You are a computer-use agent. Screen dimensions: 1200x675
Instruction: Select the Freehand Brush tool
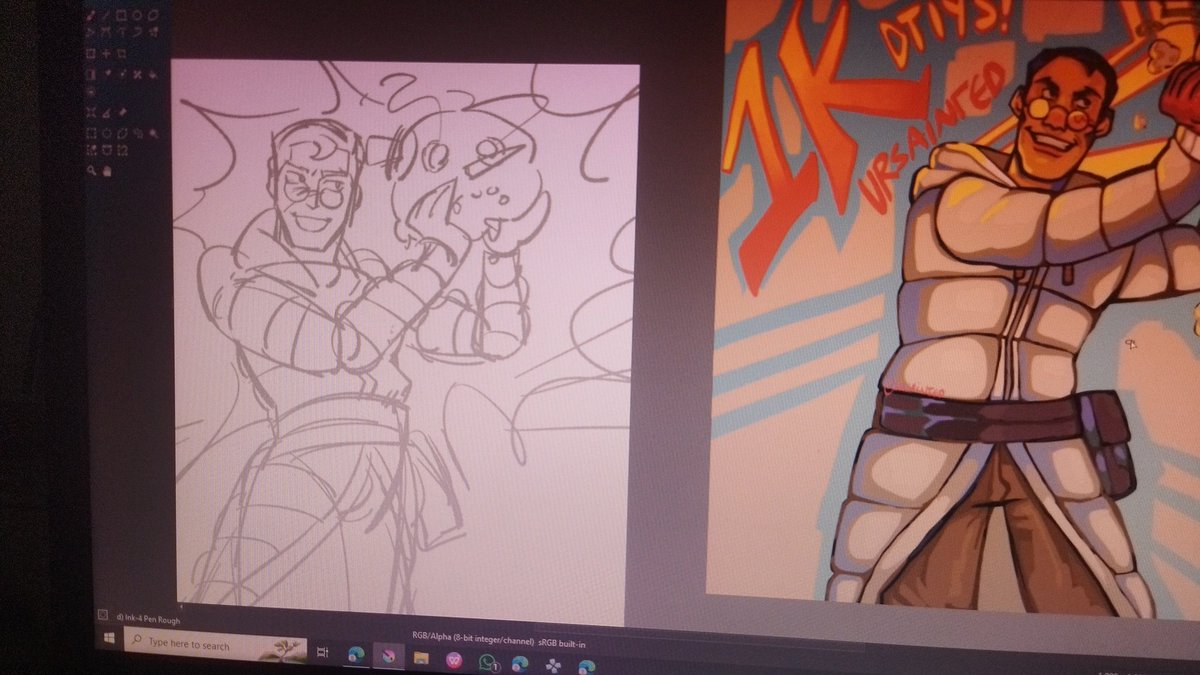tap(91, 16)
